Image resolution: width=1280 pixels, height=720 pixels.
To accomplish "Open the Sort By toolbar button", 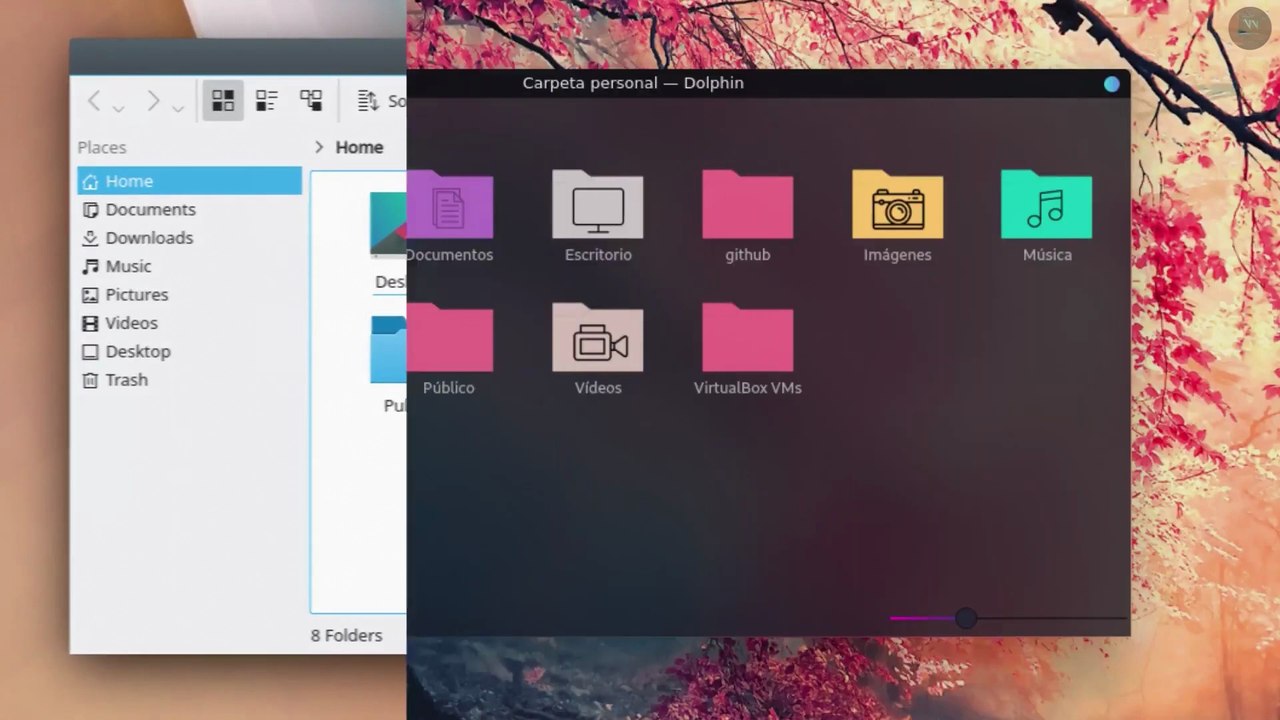I will (x=382, y=101).
